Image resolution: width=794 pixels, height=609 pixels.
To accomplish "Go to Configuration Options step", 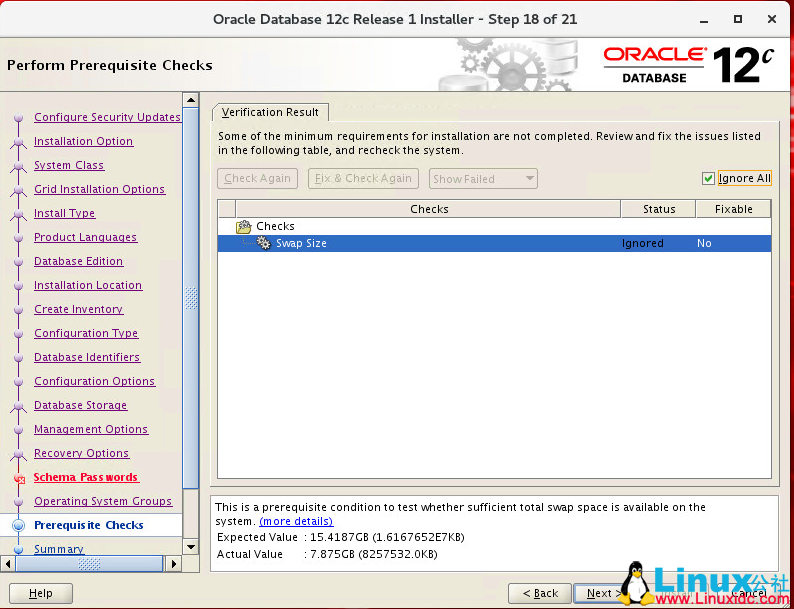I will pyautogui.click(x=95, y=381).
